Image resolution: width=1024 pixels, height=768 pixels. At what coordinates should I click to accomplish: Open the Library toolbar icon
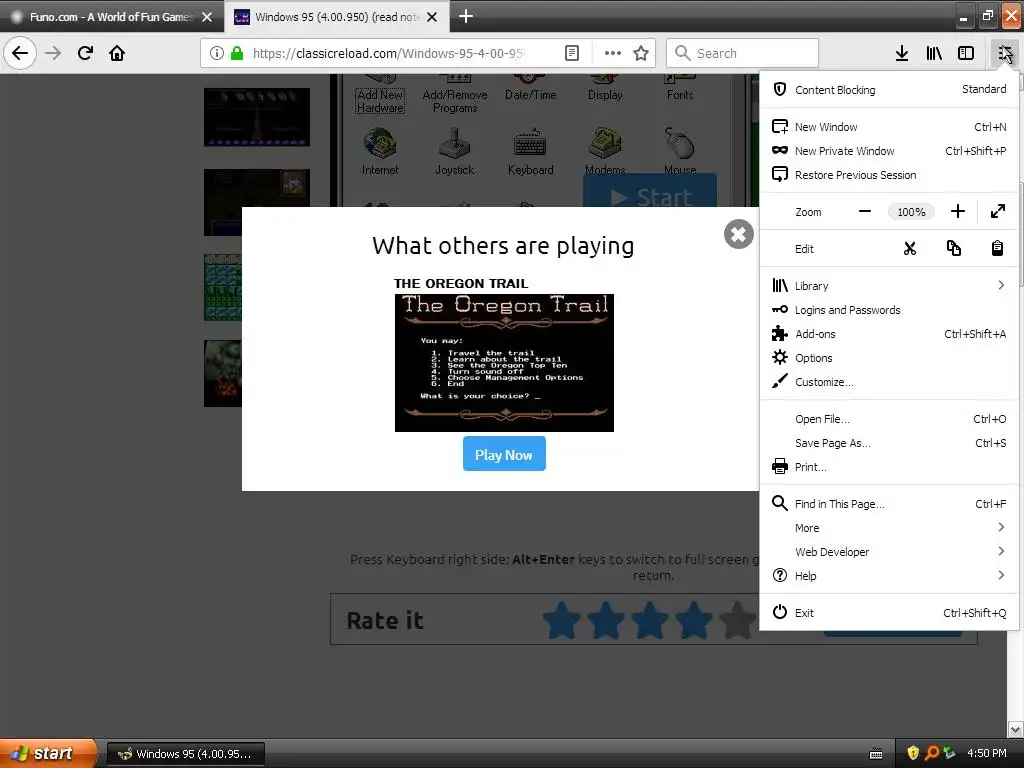[934, 53]
